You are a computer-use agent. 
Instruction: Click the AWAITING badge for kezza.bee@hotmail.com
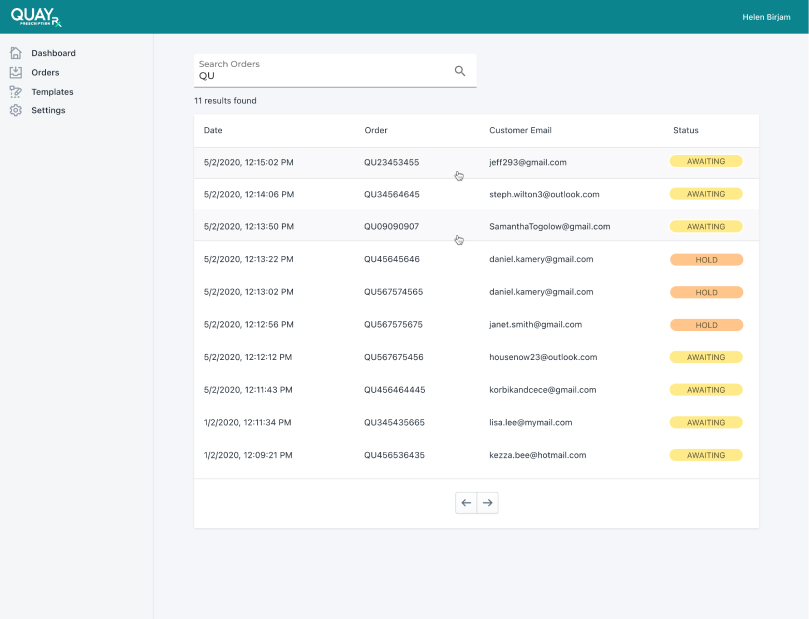[x=706, y=455]
